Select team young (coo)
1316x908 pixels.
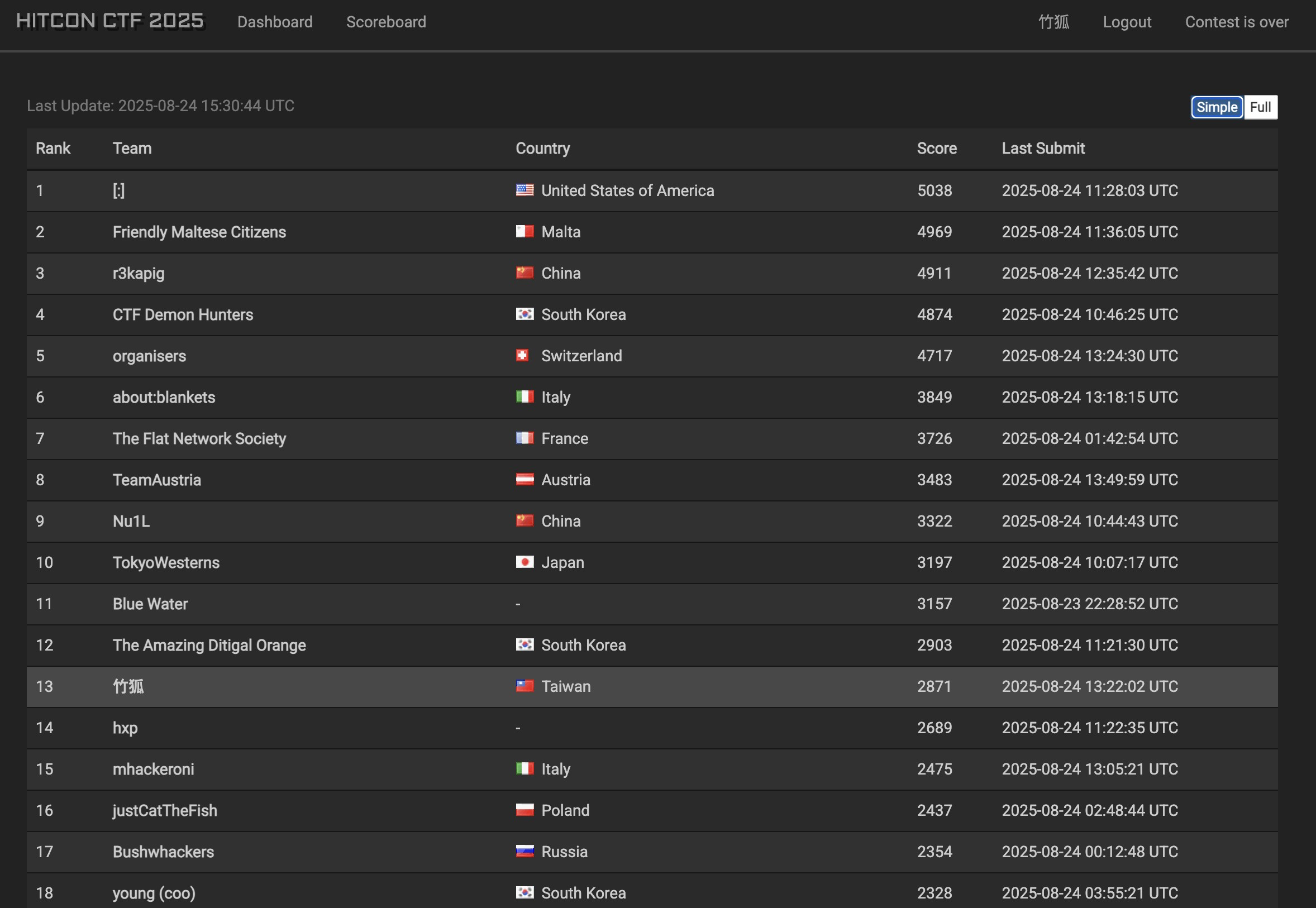point(154,893)
